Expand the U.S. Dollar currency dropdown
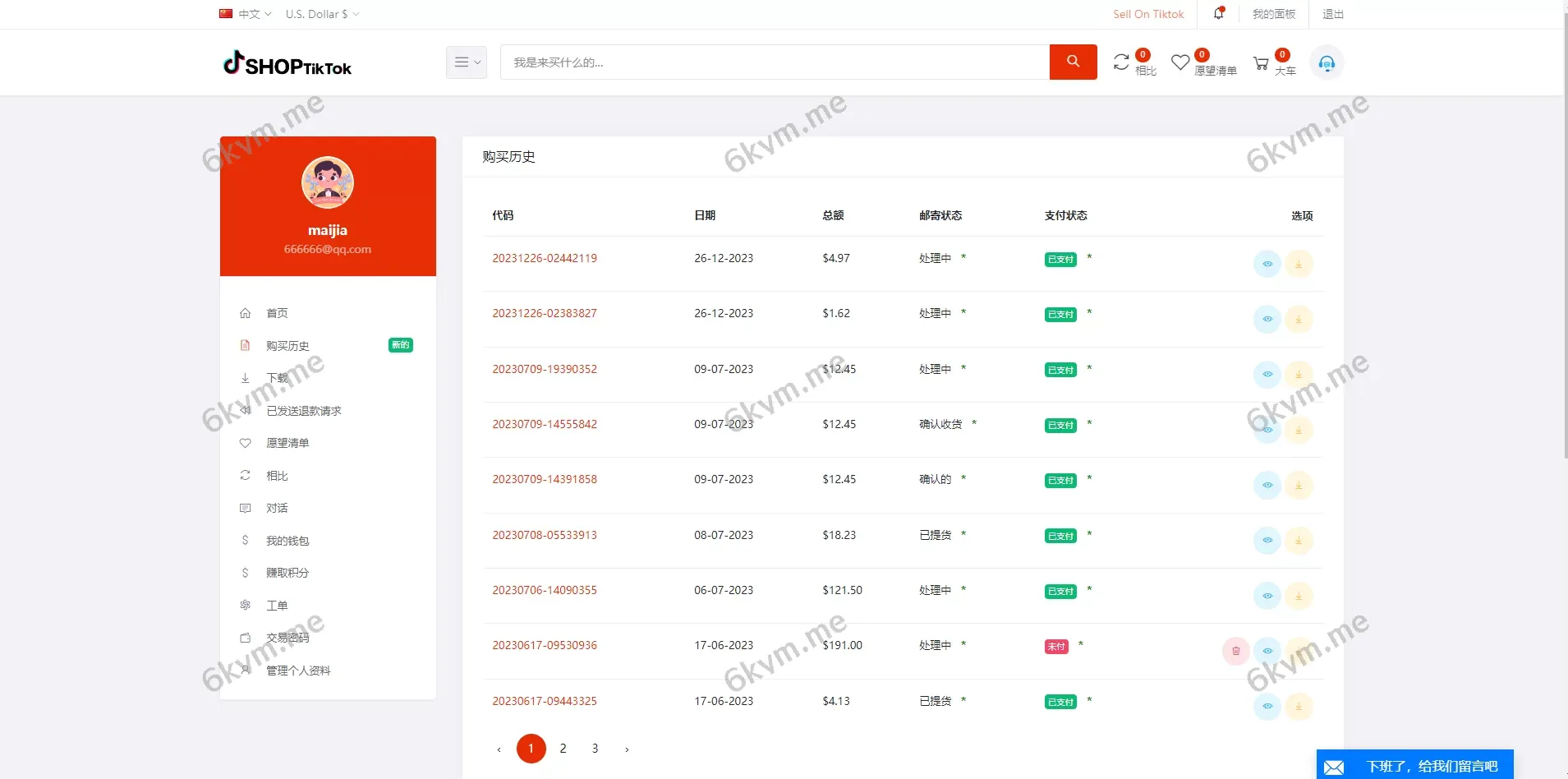This screenshot has height=779, width=1568. pos(321,13)
